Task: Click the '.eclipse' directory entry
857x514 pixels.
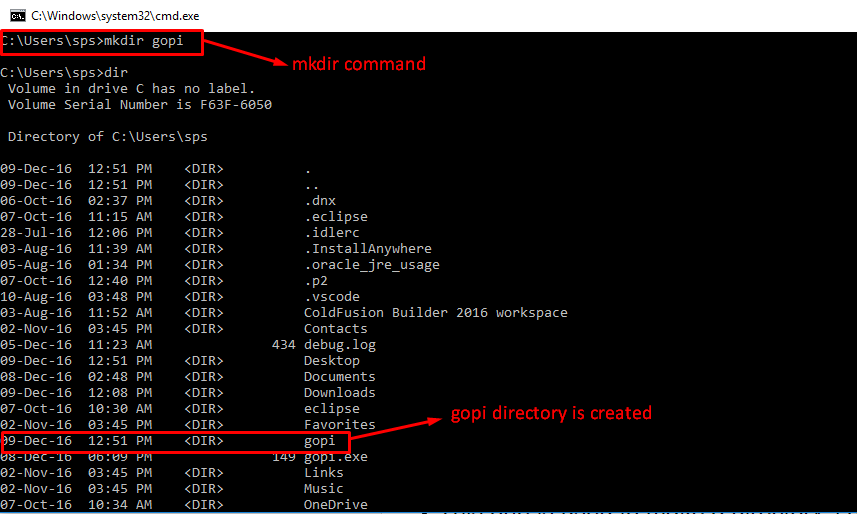Action: (x=336, y=217)
